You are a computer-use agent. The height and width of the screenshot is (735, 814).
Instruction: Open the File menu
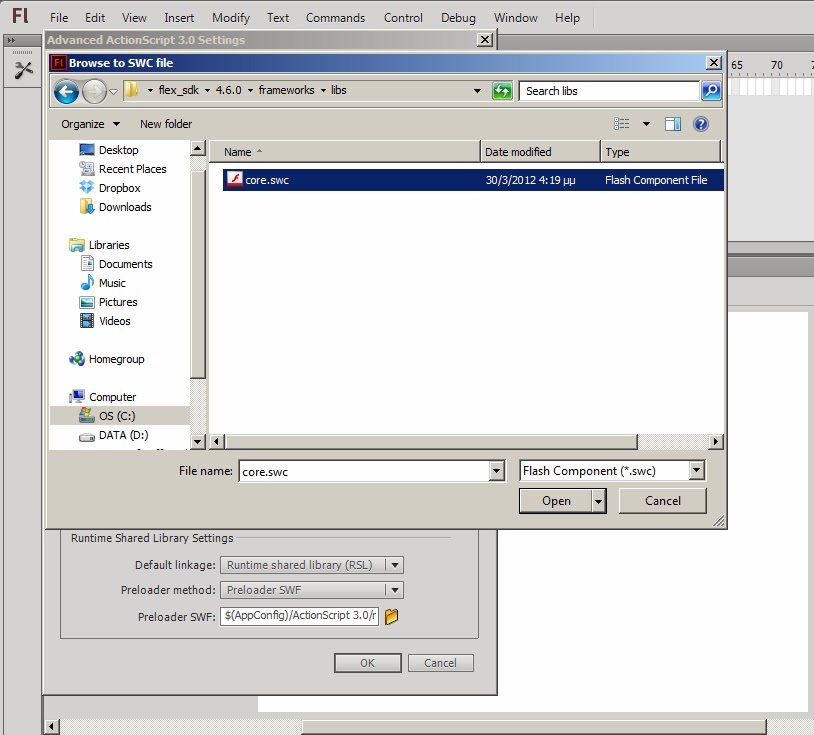(x=59, y=18)
